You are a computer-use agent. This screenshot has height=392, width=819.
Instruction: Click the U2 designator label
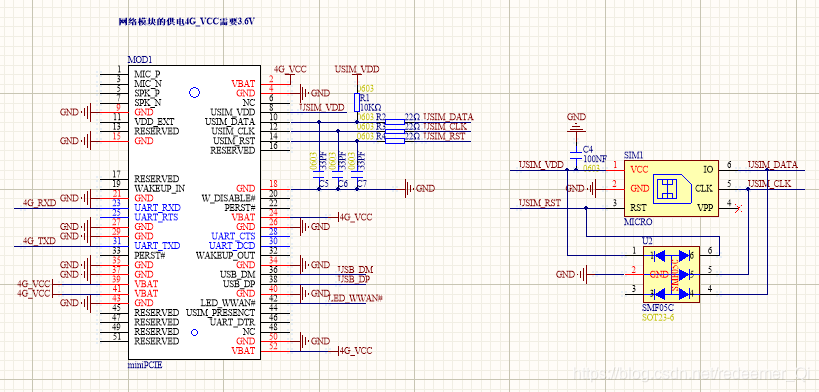click(x=648, y=241)
